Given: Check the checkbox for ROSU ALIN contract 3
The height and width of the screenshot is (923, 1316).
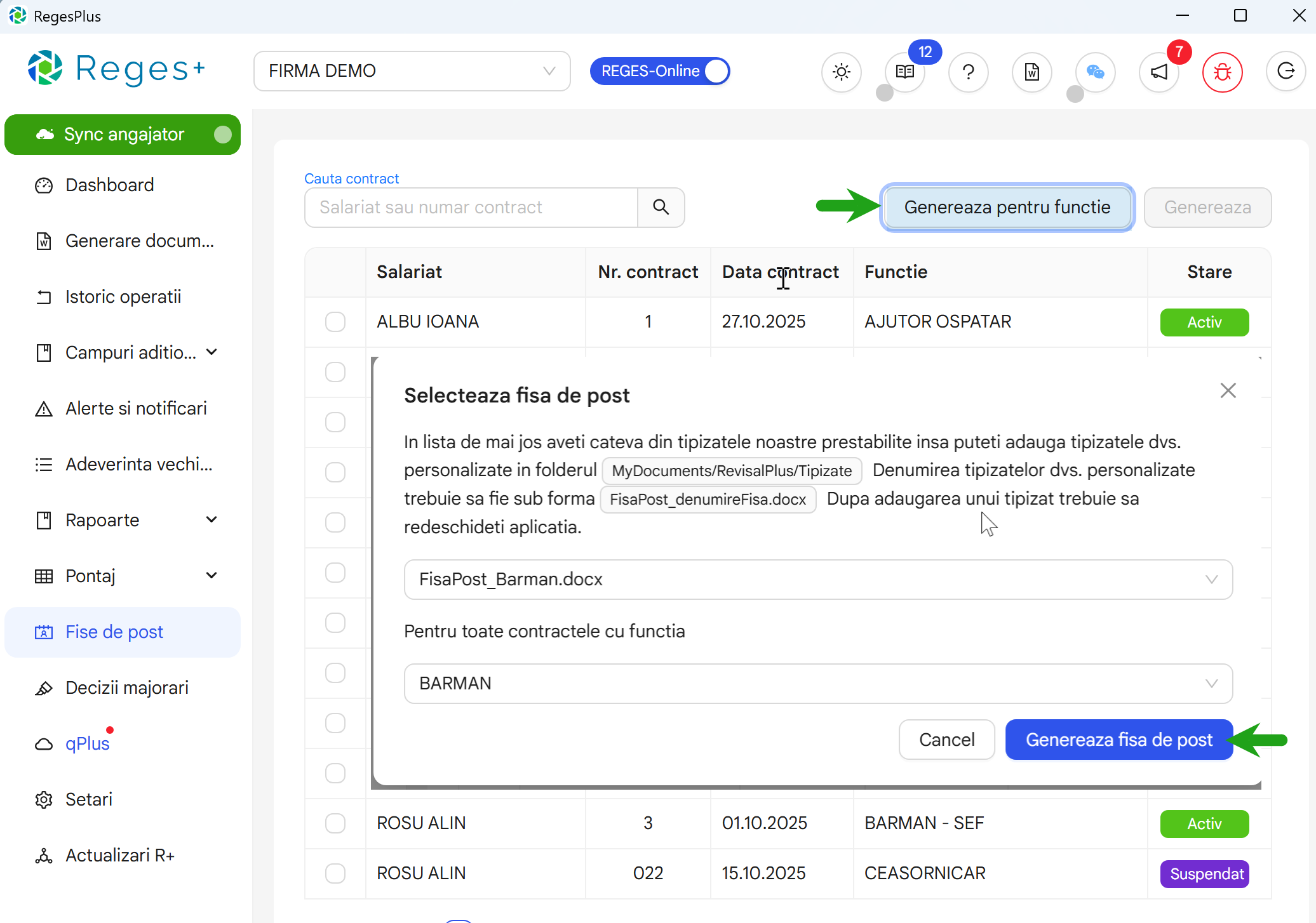Looking at the screenshot, I should (335, 823).
